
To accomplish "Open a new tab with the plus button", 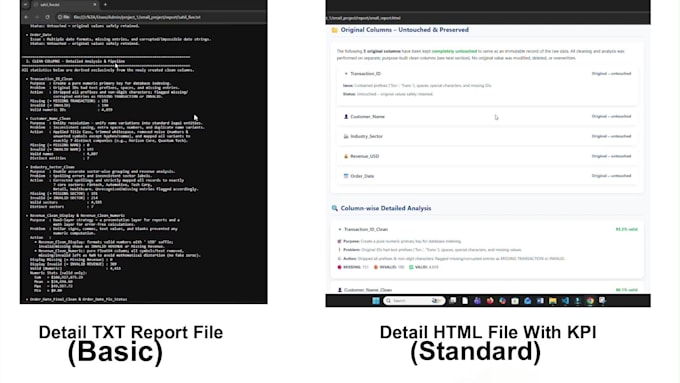I will (x=105, y=4).
